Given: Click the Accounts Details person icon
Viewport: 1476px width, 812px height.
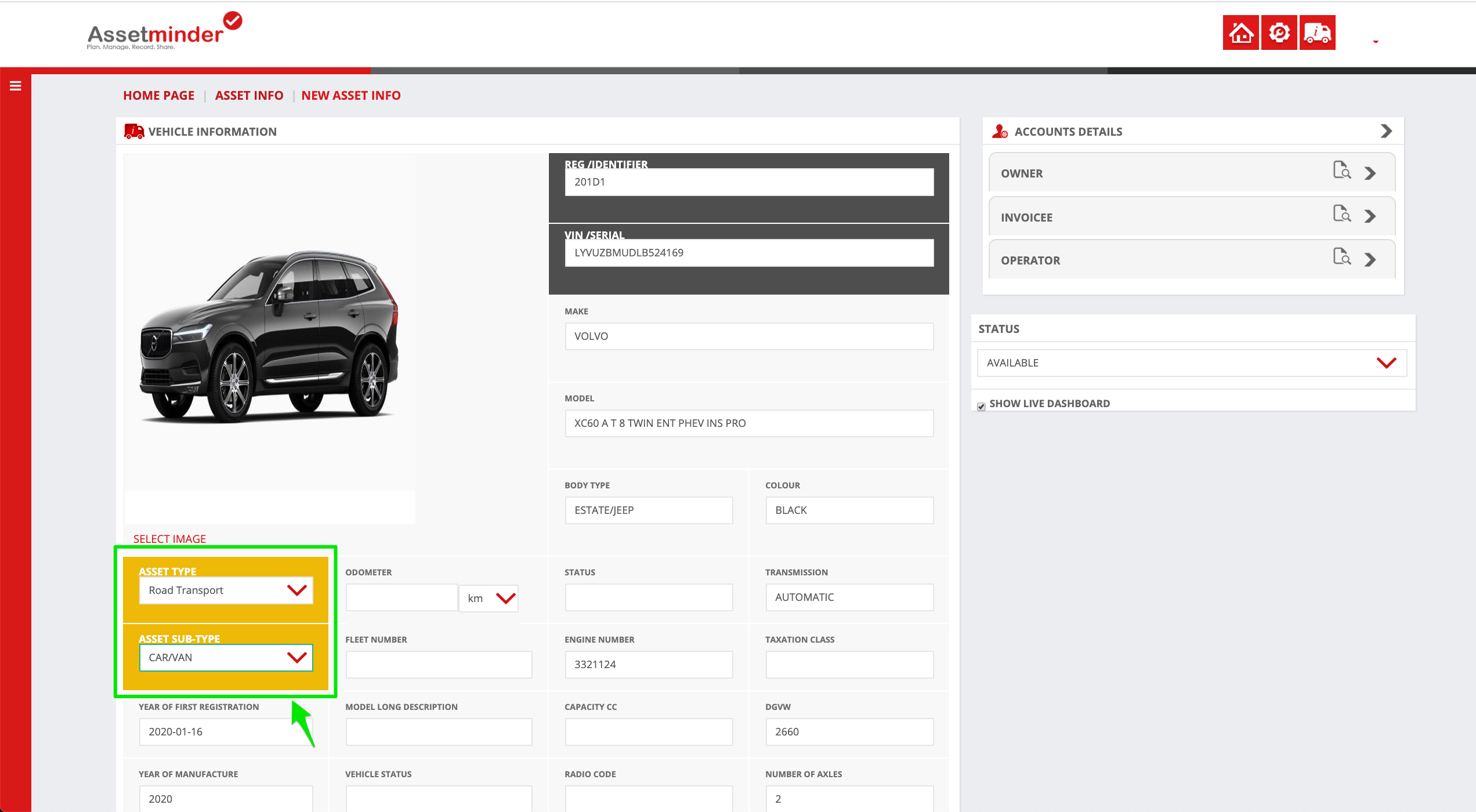Looking at the screenshot, I should (x=1000, y=132).
